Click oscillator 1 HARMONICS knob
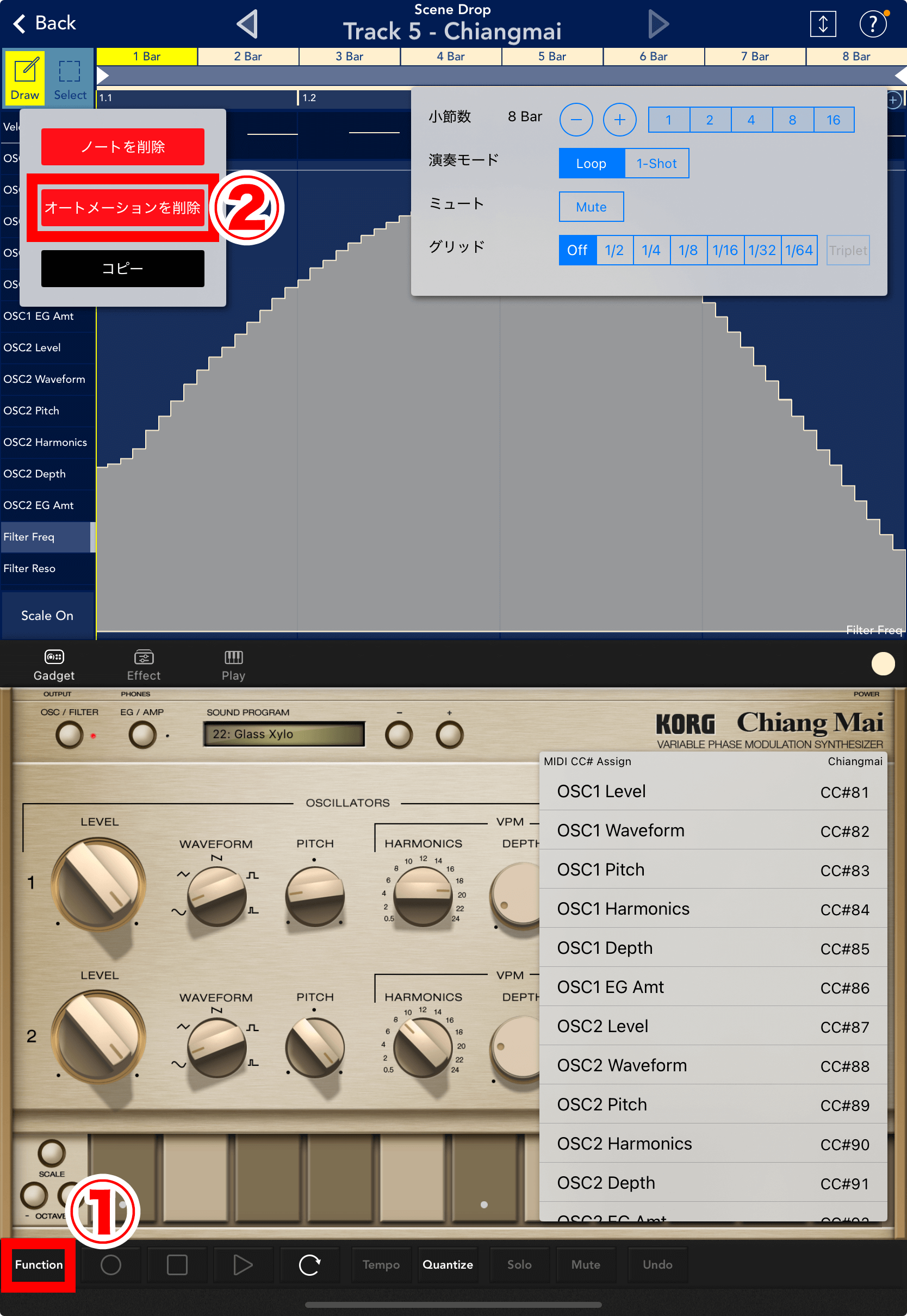This screenshot has width=907, height=1316. (423, 896)
